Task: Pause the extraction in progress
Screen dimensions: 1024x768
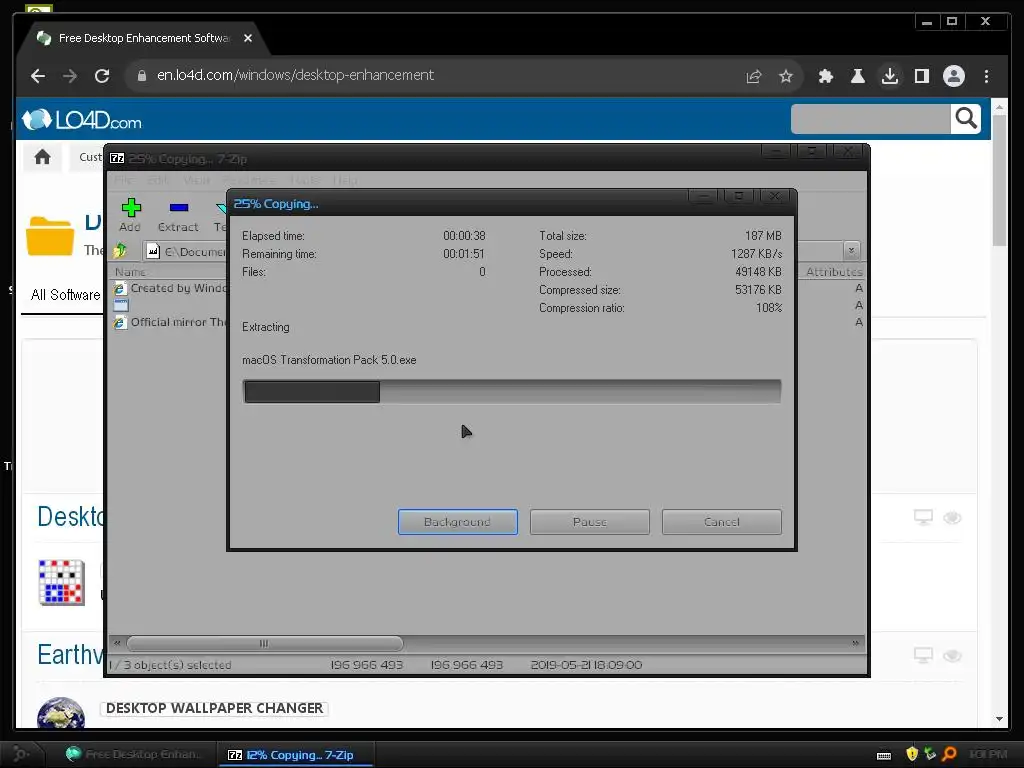Action: click(x=589, y=522)
